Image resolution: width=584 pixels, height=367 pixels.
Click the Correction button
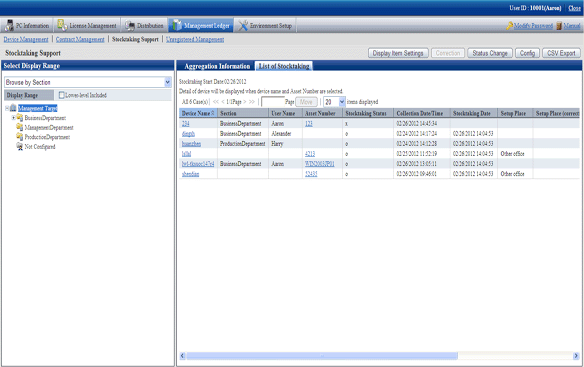pyautogui.click(x=448, y=53)
